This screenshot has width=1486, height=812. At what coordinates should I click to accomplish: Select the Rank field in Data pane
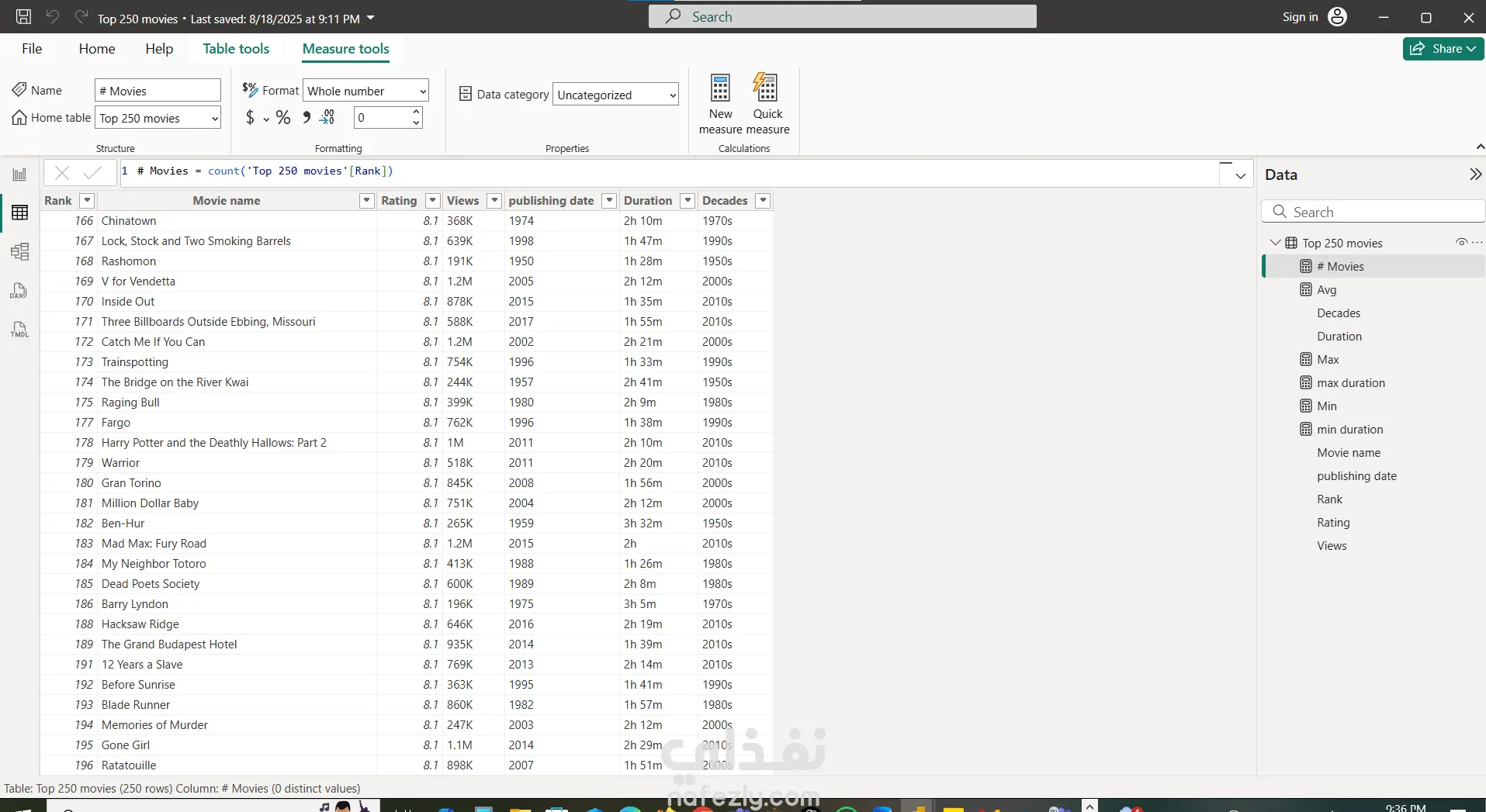click(1329, 499)
